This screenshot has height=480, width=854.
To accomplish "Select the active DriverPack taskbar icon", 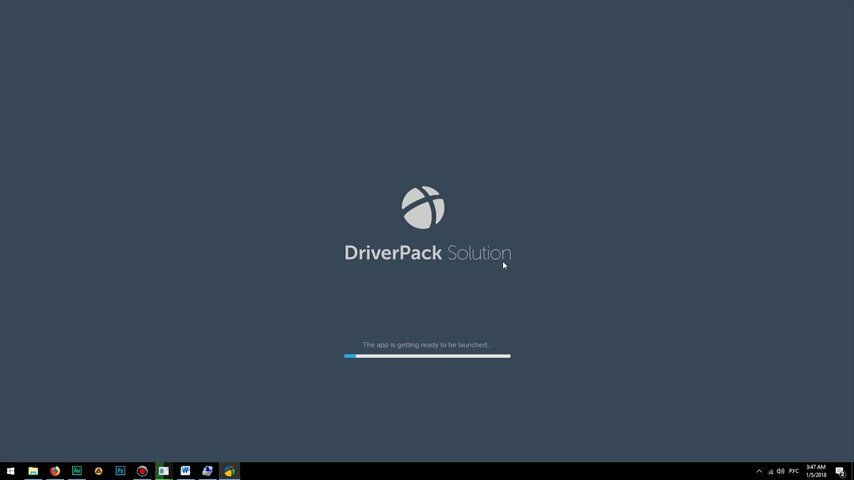I will 229,471.
